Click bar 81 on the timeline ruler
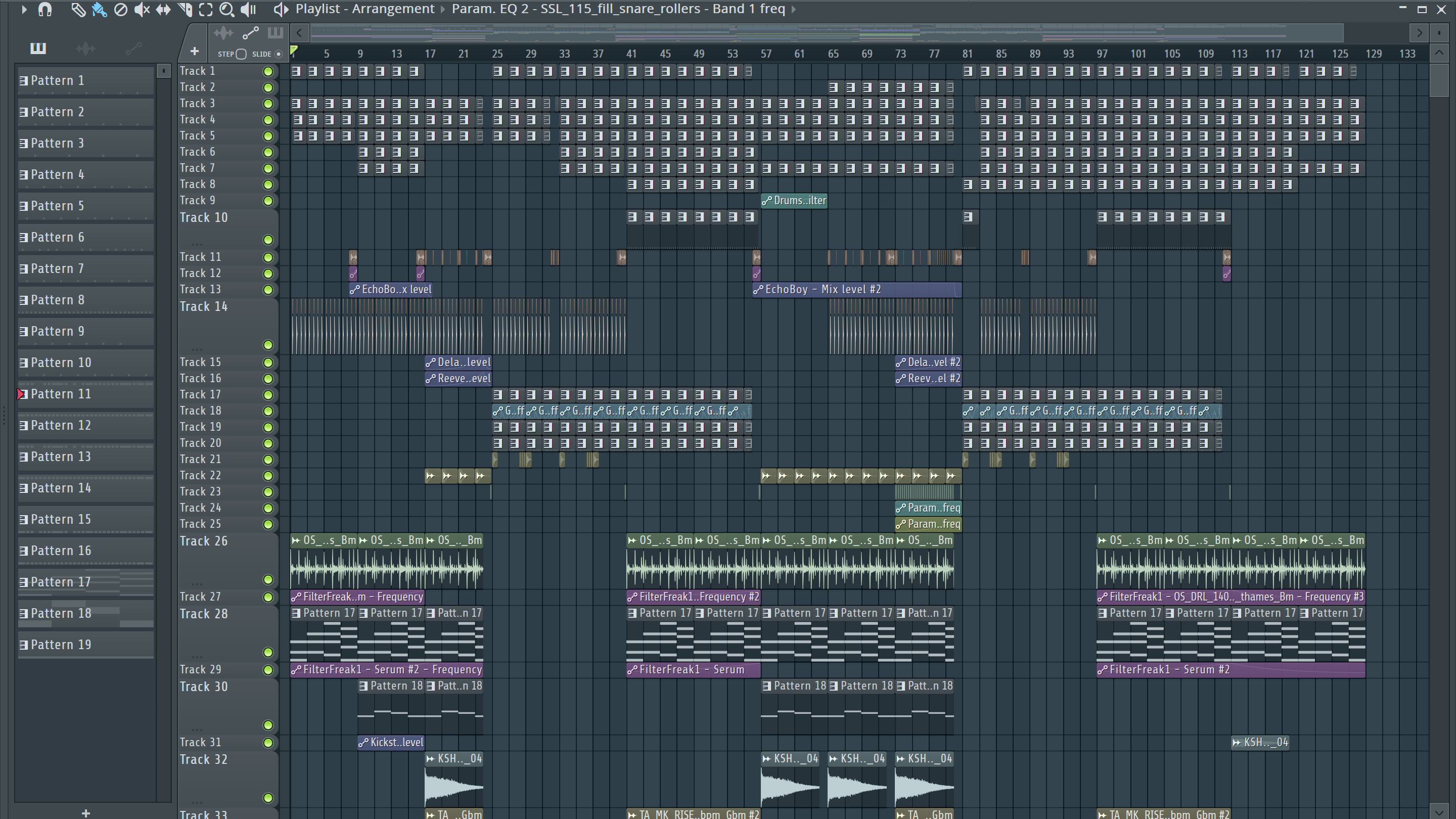 967,54
